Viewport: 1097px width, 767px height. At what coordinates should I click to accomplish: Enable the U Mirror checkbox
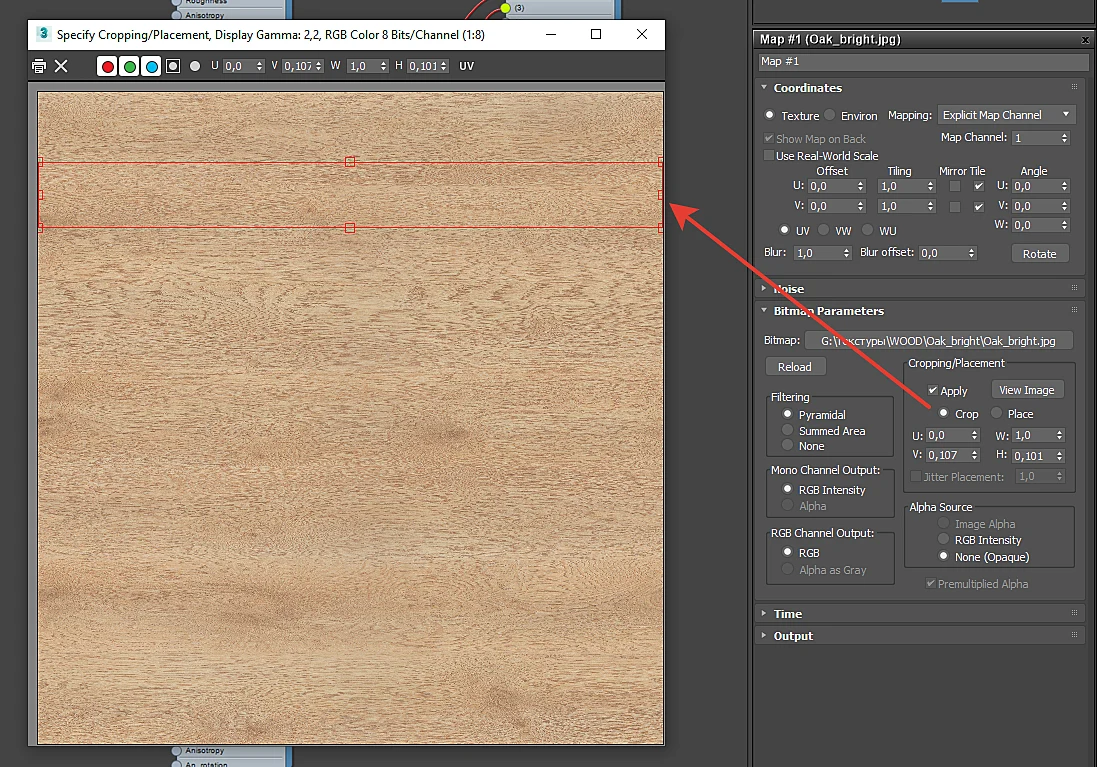954,186
